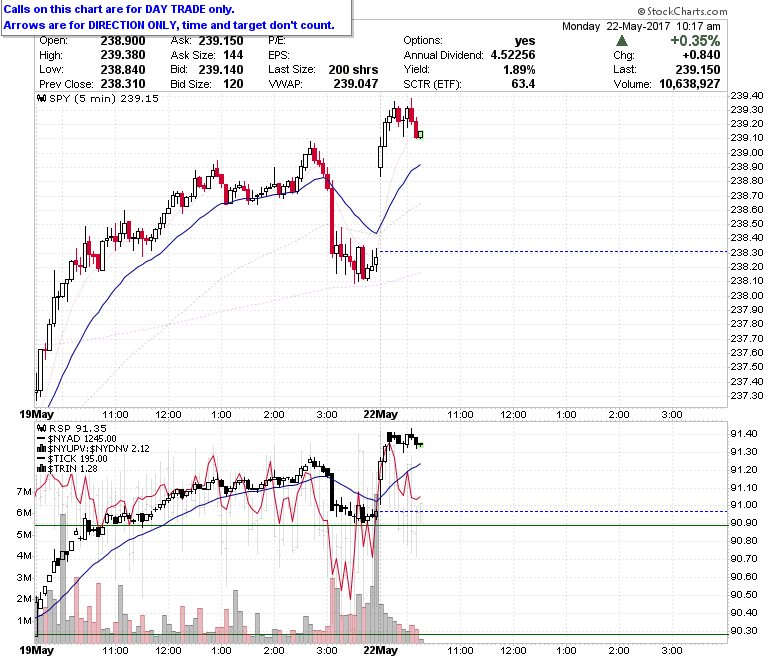This screenshot has height=659, width=780.
Task: Click the Low value 238.840
Action: [123, 70]
